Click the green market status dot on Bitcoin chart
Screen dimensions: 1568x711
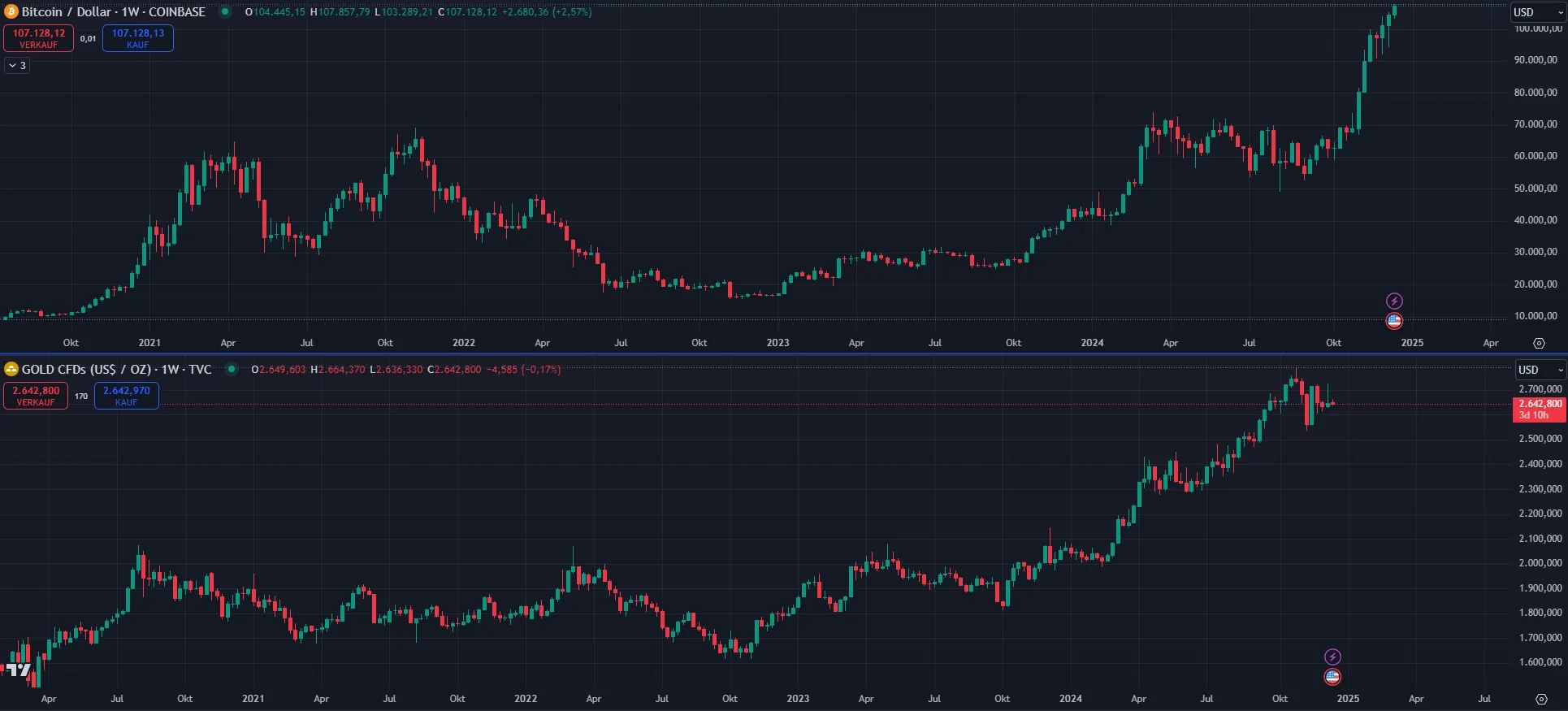click(225, 12)
